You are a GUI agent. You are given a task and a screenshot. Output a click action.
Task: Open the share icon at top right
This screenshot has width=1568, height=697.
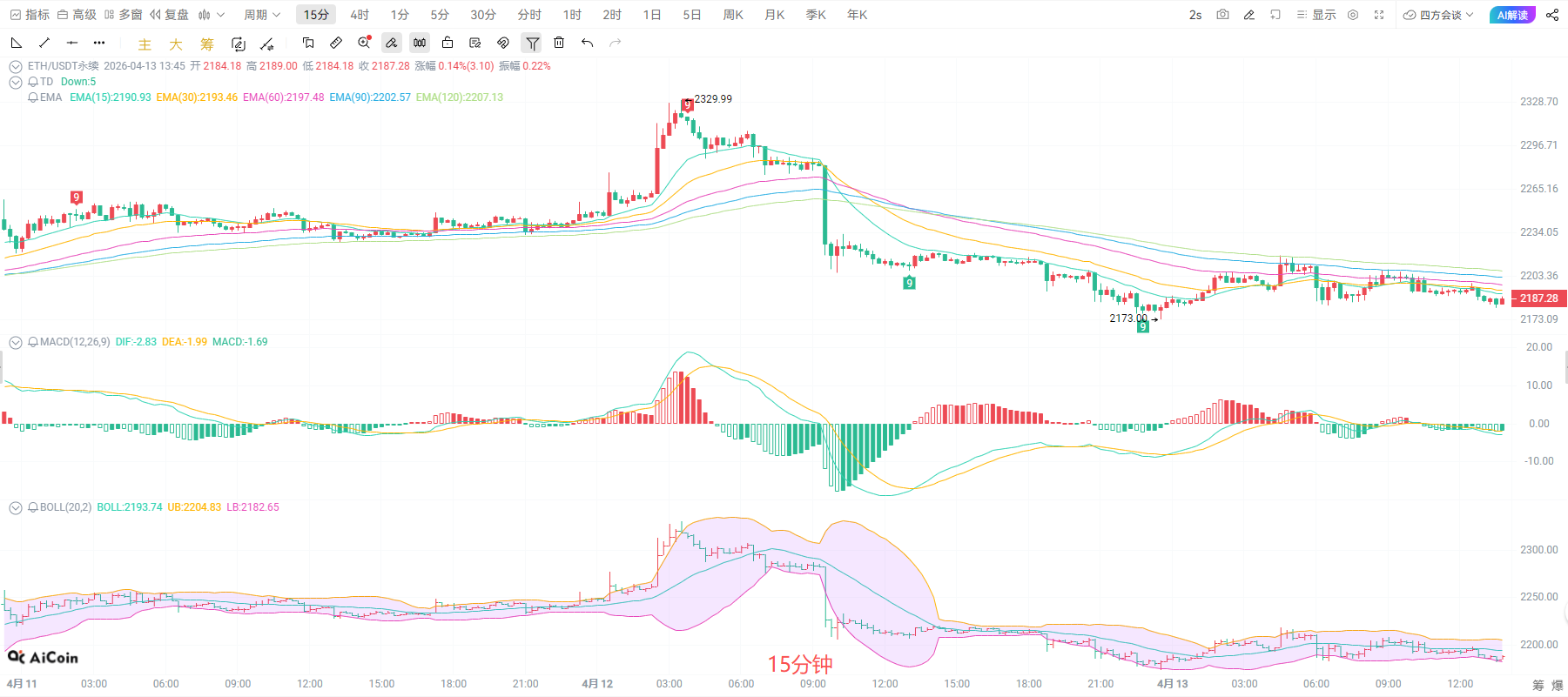coord(1552,15)
